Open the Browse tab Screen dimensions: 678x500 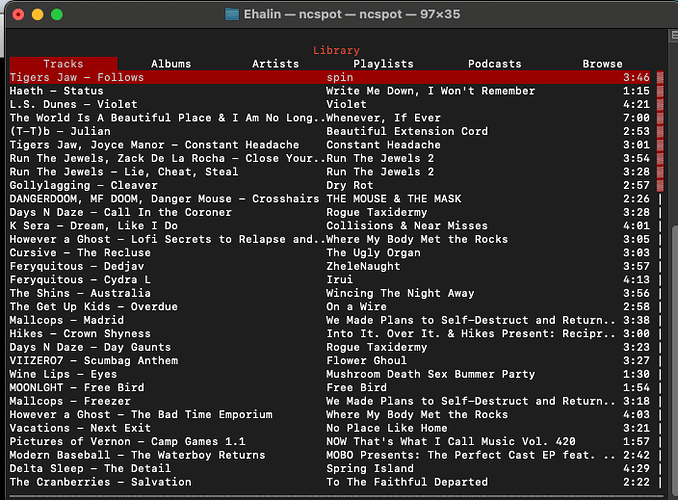(x=602, y=64)
